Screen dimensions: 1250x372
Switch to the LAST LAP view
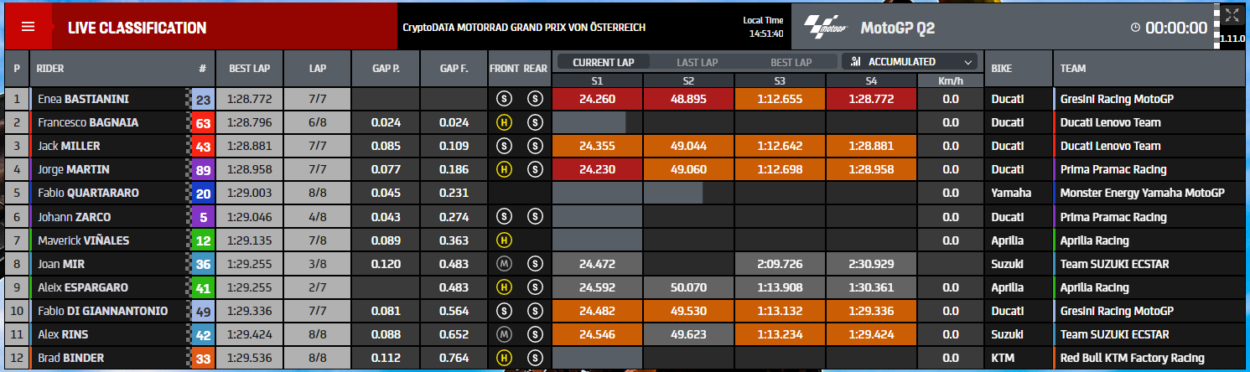697,62
